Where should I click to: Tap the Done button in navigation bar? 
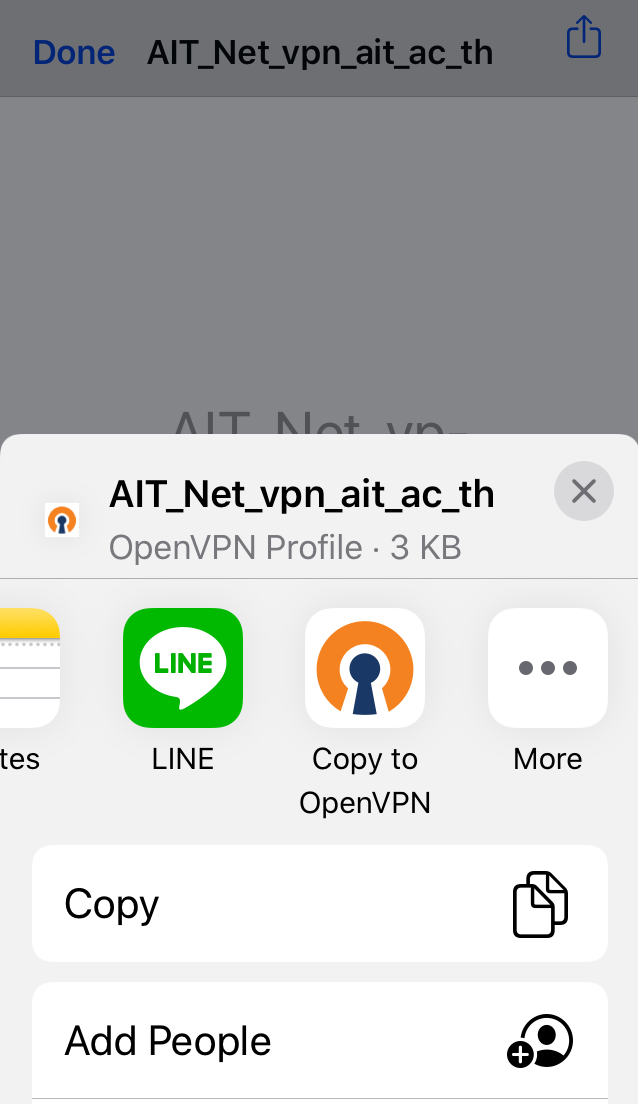(x=74, y=53)
